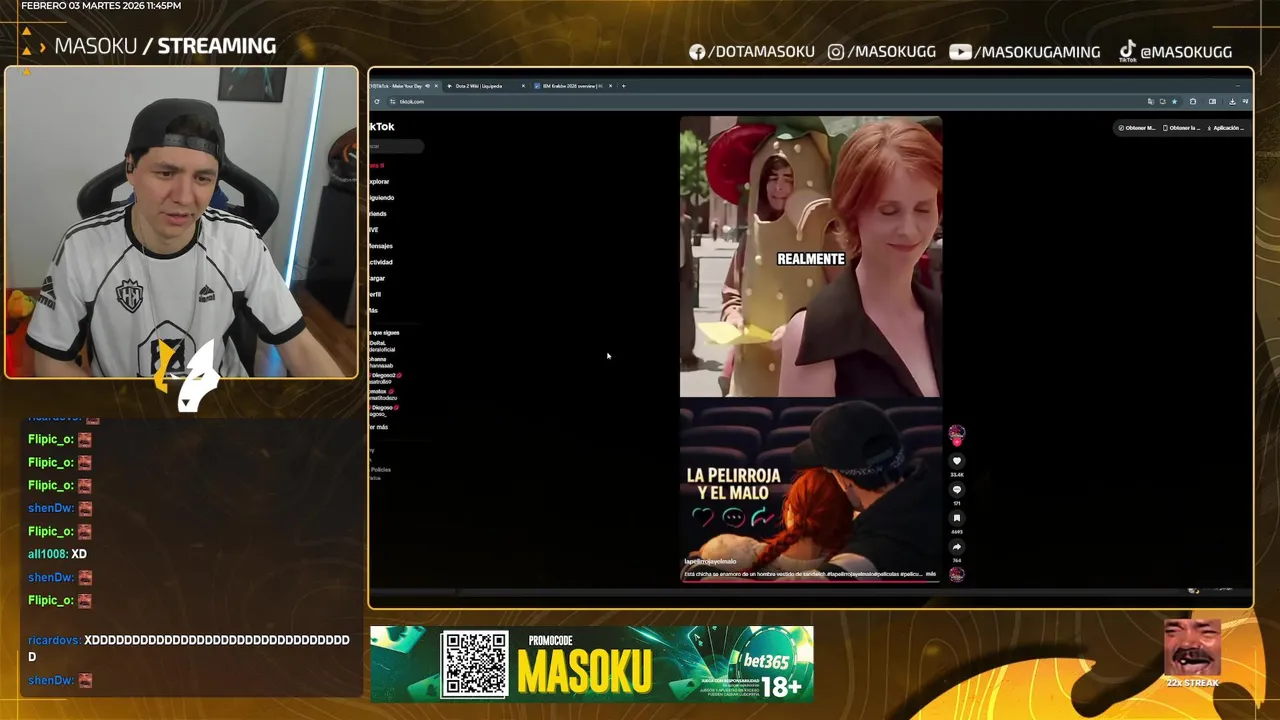The image size is (1280, 720).
Task: Close the Dota 2 Wiki tab
Action: 523,86
